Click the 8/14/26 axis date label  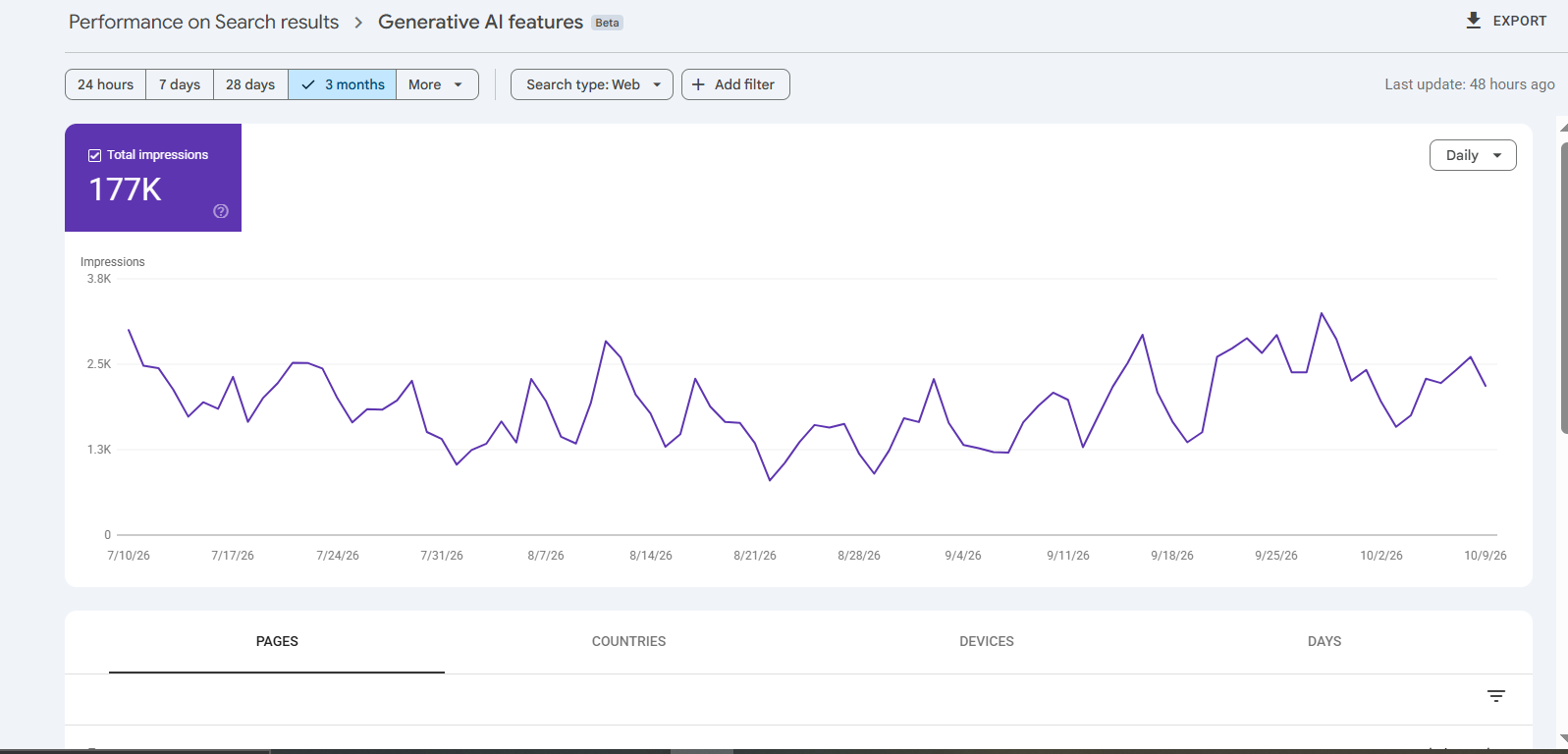(x=651, y=556)
